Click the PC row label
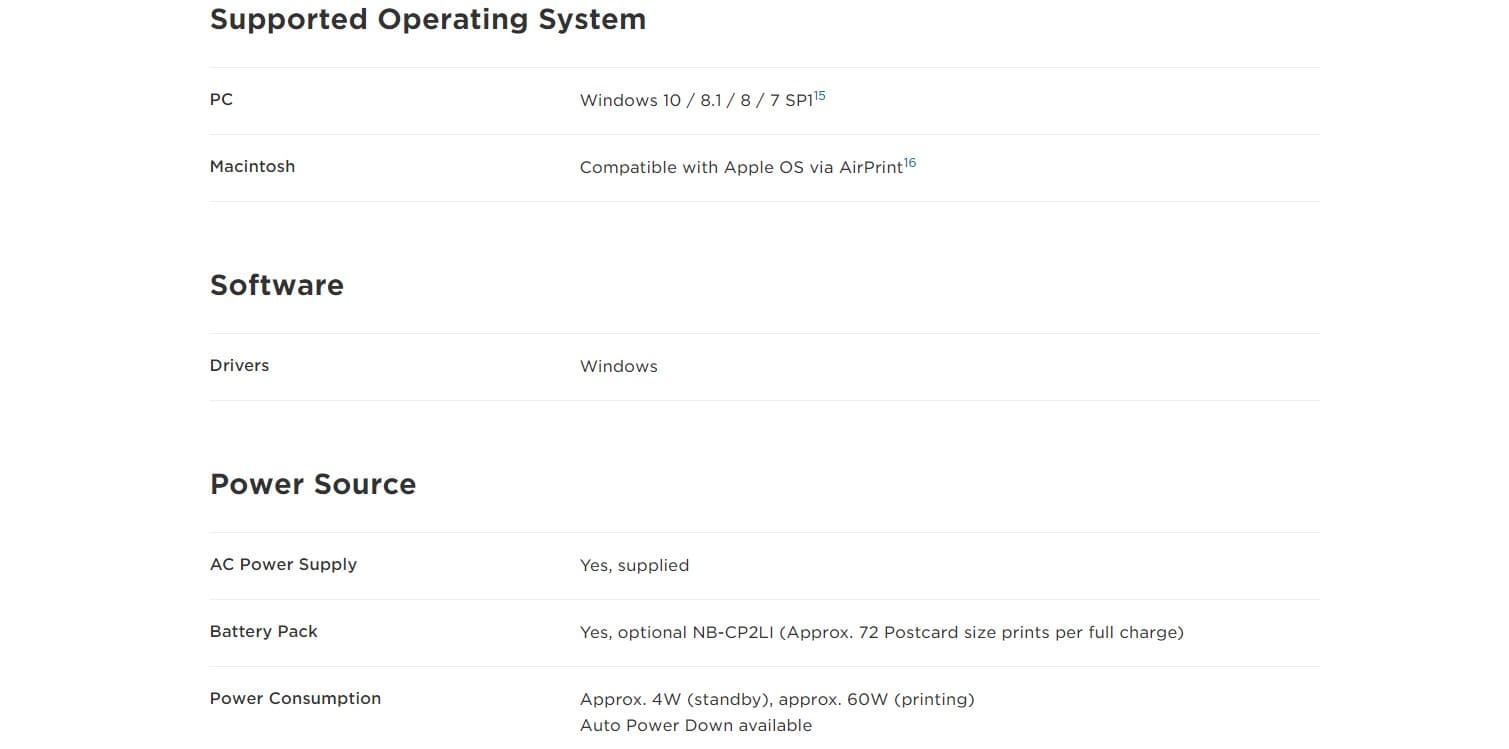The width and height of the screenshot is (1509, 749). click(221, 100)
